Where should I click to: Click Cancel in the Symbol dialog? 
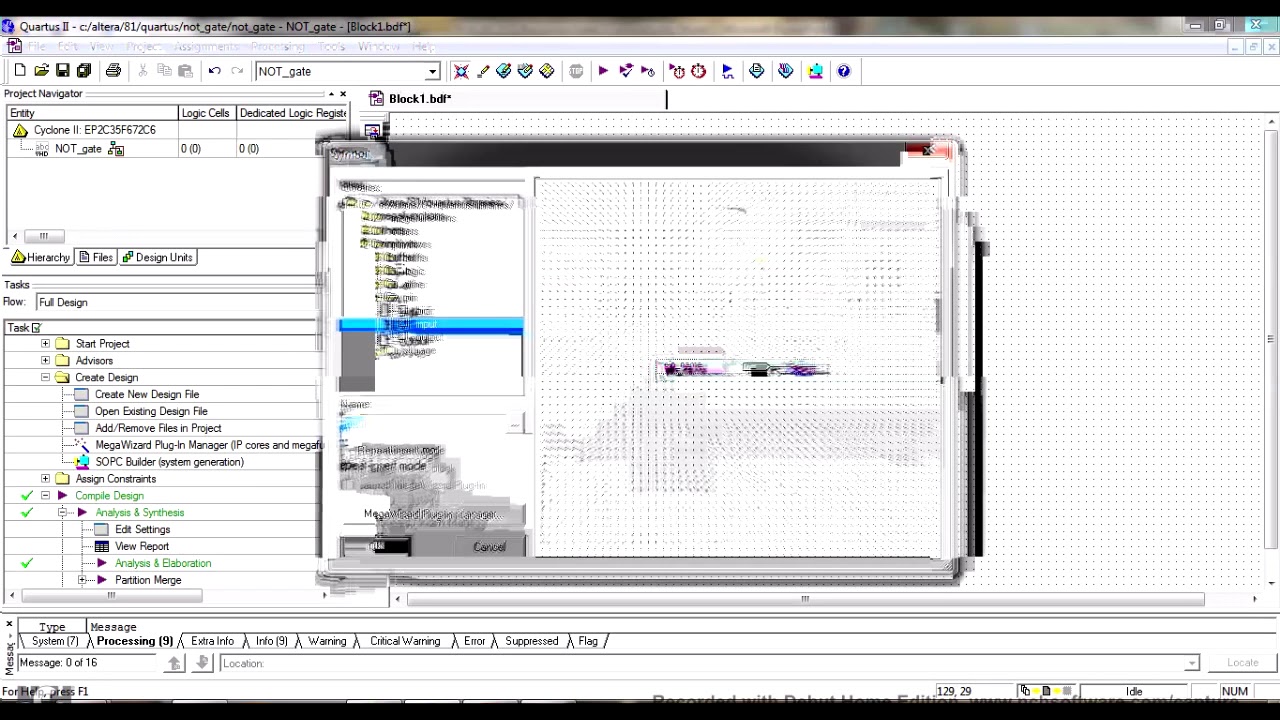pyautogui.click(x=489, y=546)
